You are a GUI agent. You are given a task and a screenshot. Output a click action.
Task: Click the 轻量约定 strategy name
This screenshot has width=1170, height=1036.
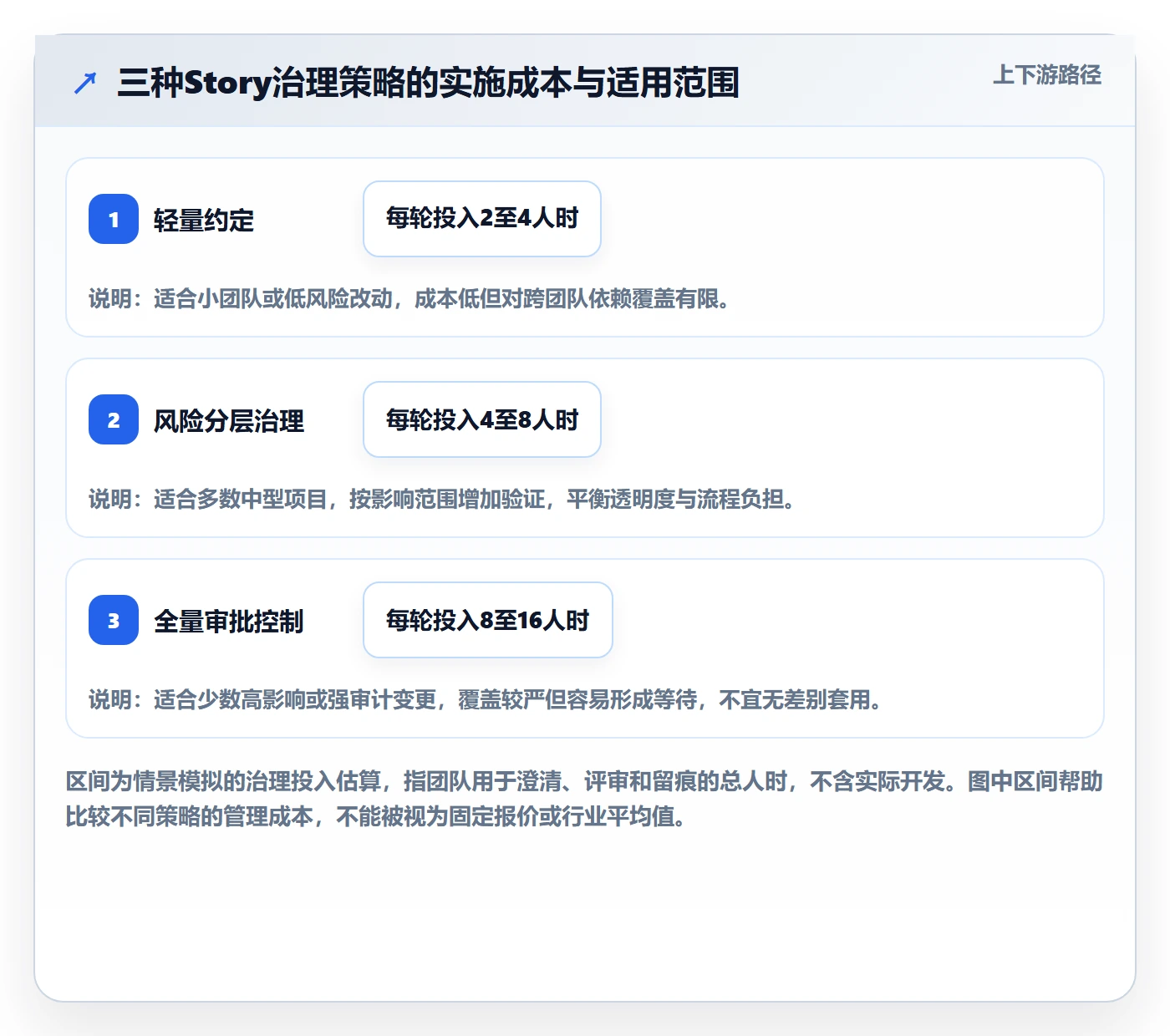coord(204,221)
